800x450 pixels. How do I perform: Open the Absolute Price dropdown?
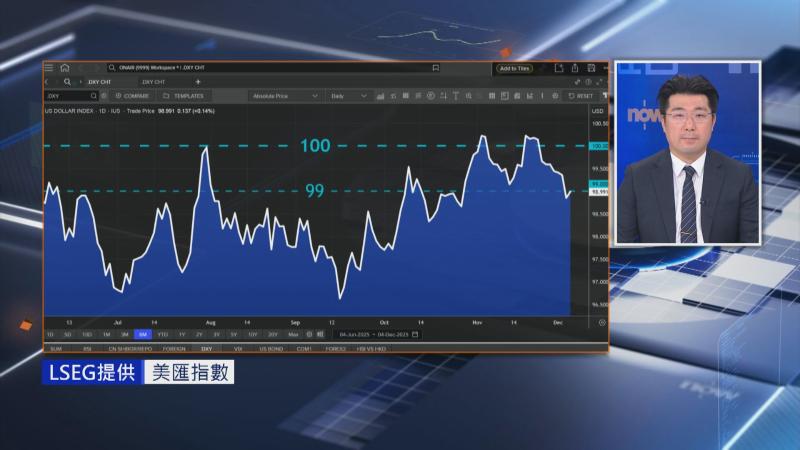click(x=284, y=96)
